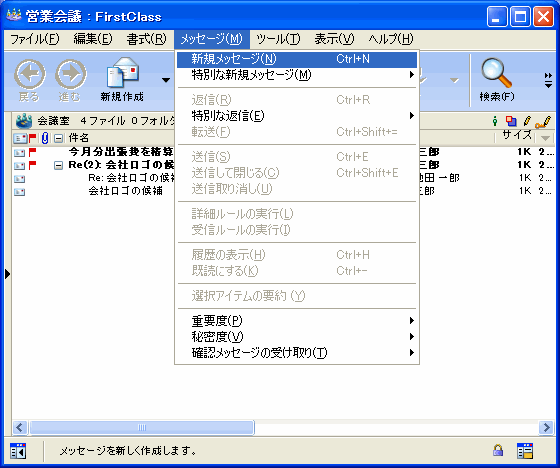Viewport: 560px width, 468px height.
Task: Toggle the red flag on 今月分出張費 message
Action: pos(32,153)
